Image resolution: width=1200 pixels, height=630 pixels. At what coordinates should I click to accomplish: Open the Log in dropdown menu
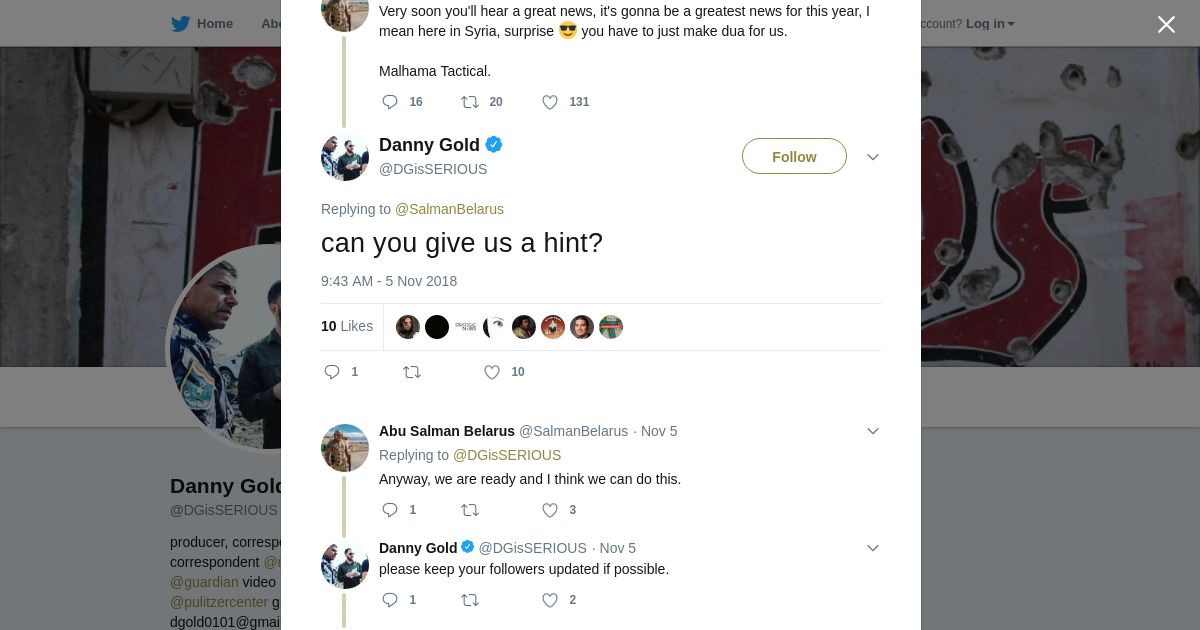pos(990,24)
